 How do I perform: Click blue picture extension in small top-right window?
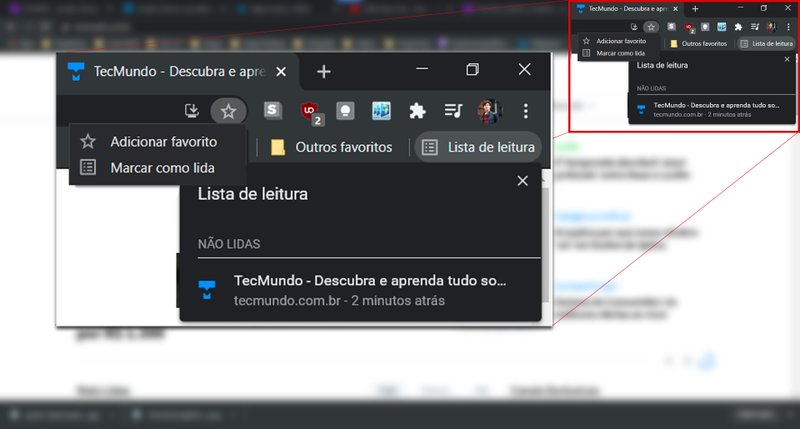(x=721, y=27)
